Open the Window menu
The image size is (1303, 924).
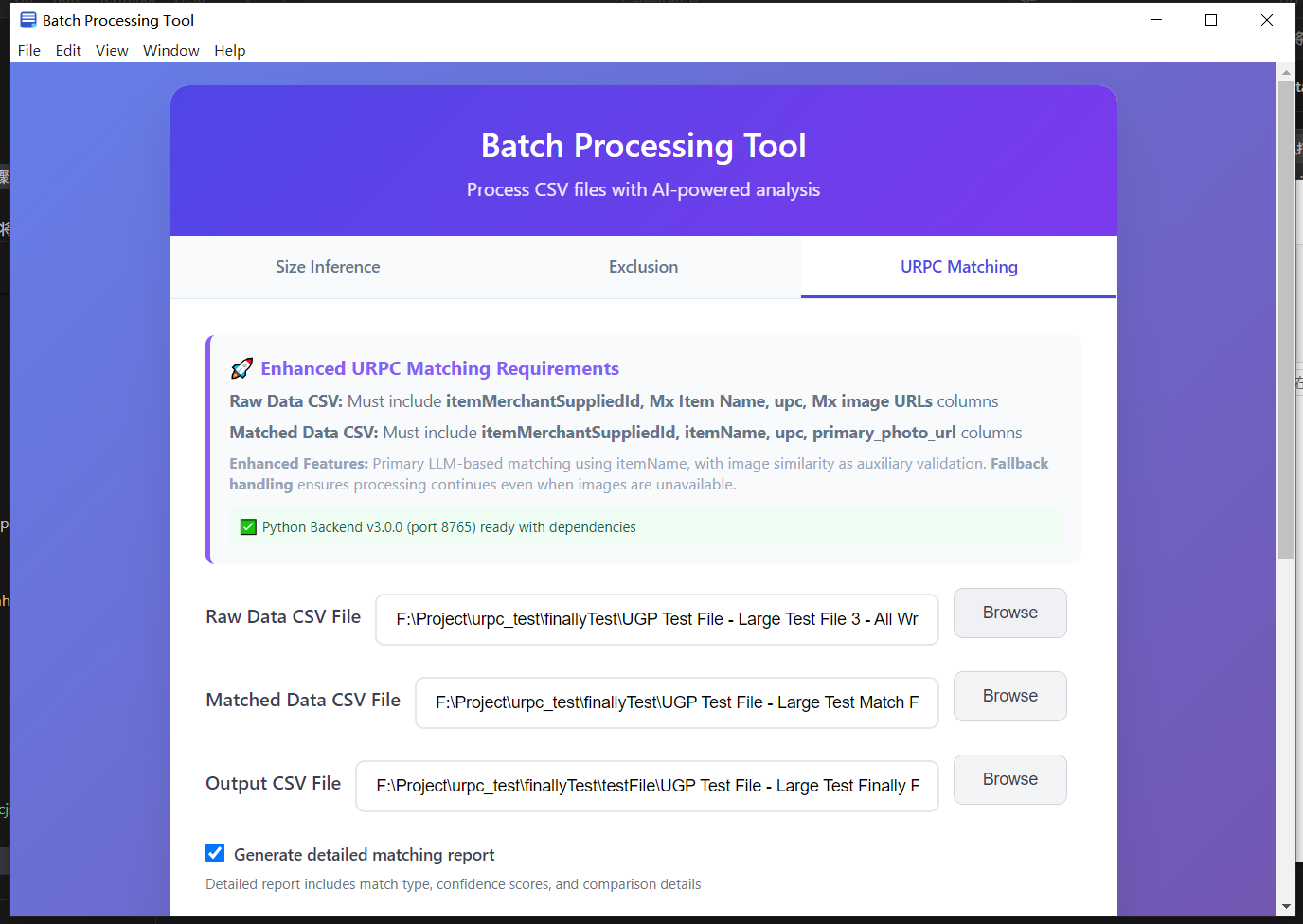point(170,50)
